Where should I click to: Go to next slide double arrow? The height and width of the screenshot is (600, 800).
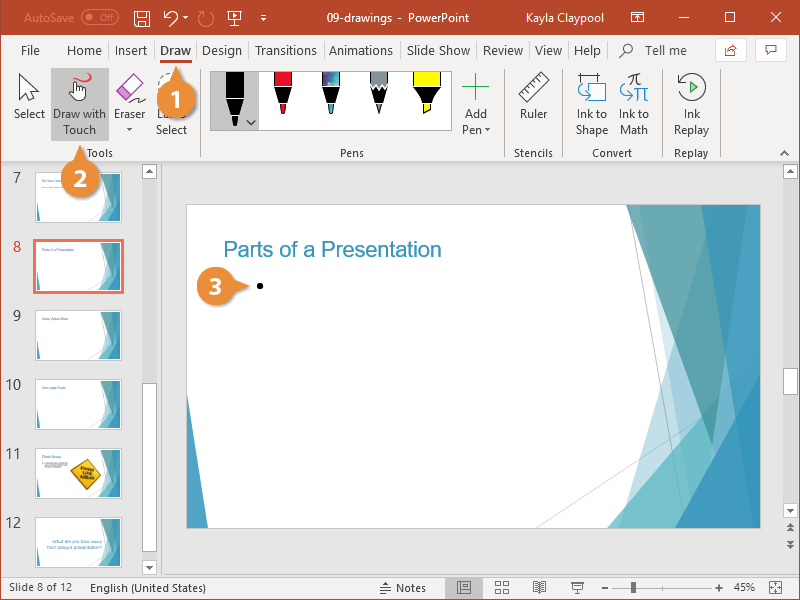[x=790, y=544]
